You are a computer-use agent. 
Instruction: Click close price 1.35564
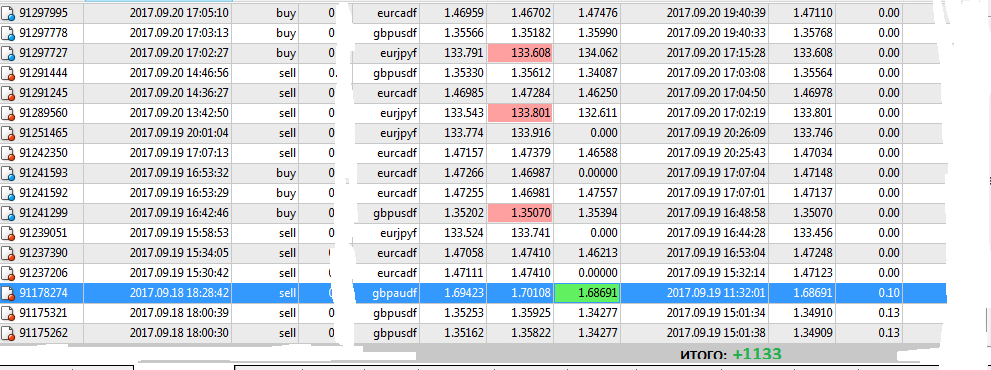(813, 73)
